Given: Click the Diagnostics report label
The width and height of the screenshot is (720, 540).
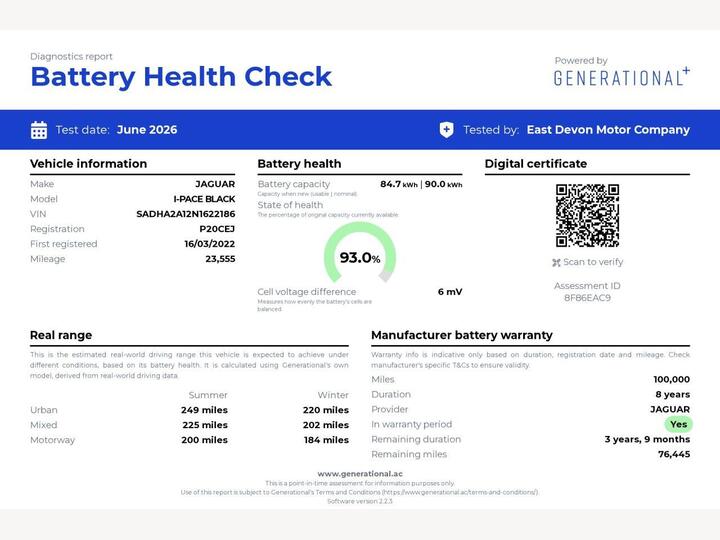Looking at the screenshot, I should (x=71, y=56).
